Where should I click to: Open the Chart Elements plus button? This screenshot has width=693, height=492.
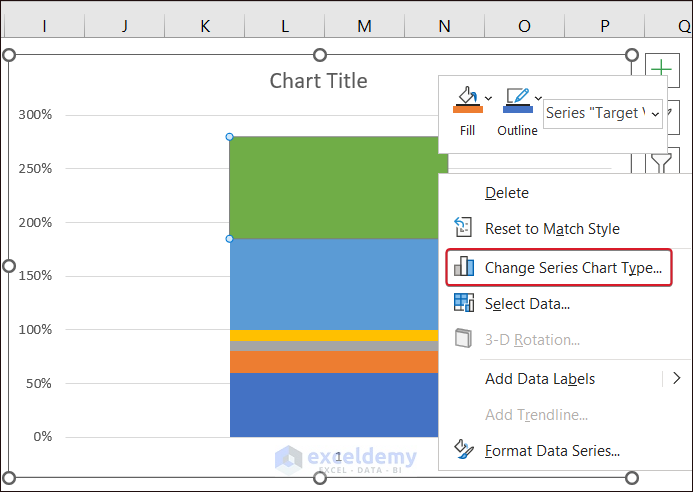point(660,68)
